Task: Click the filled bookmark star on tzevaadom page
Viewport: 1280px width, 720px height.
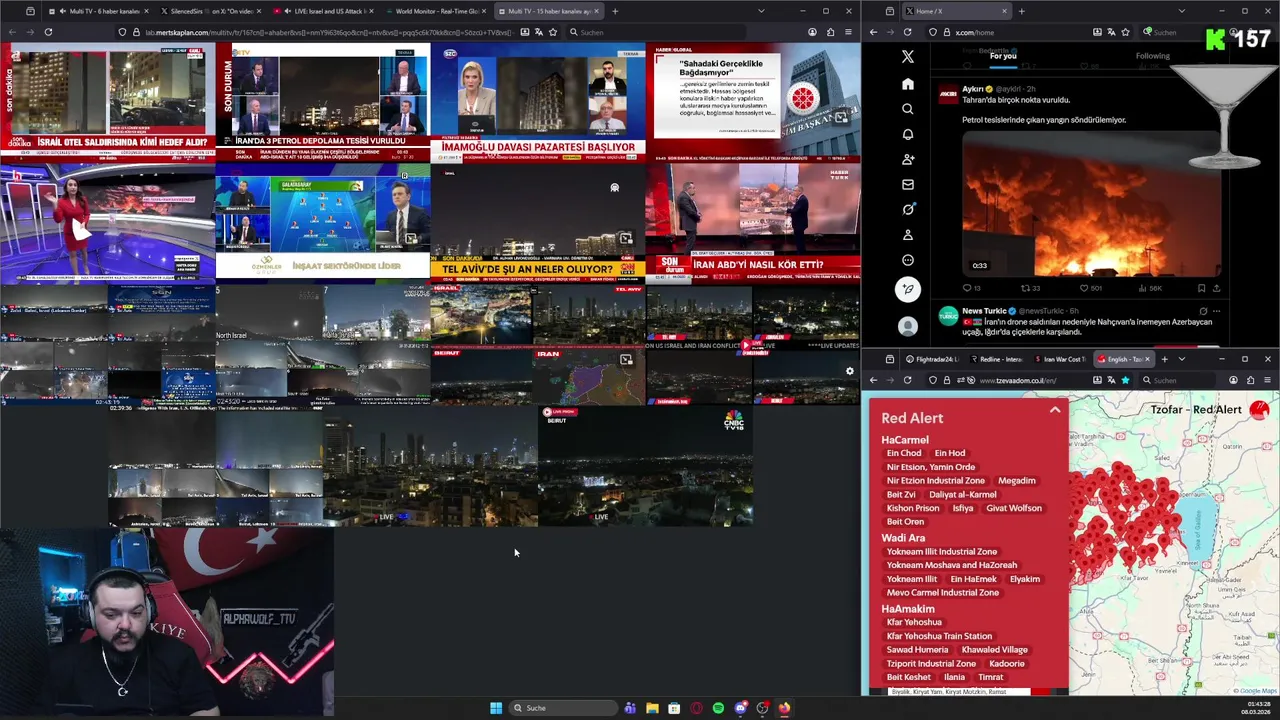Action: [x=1125, y=380]
